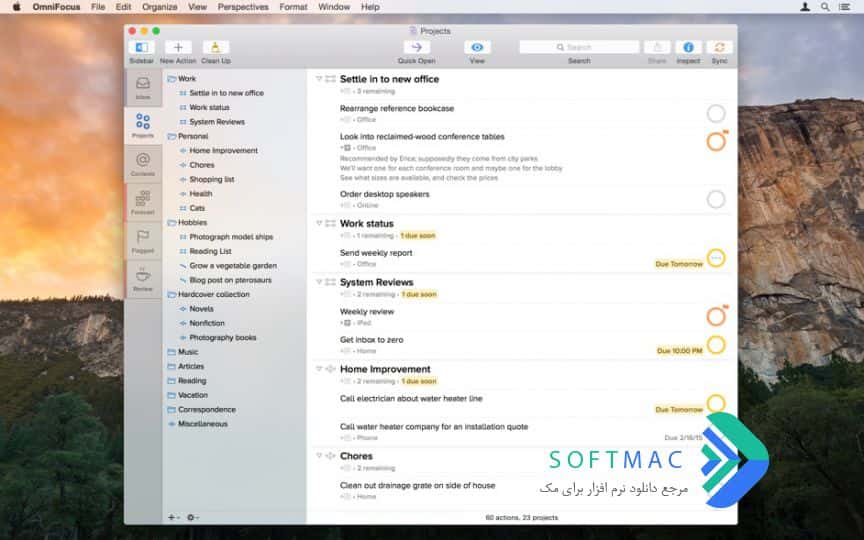The width and height of the screenshot is (864, 540).
Task: Open the Apple menu
Action: point(16,7)
